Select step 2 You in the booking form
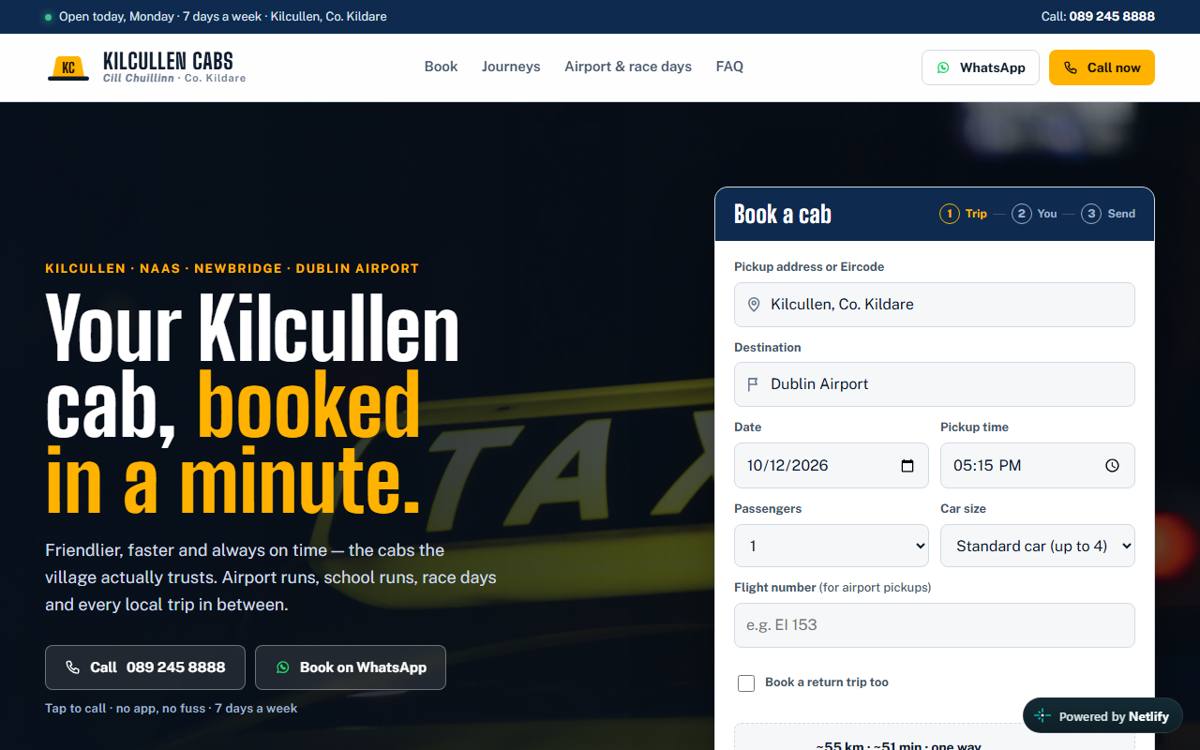Viewport: 1200px width, 750px height. [x=1034, y=213]
